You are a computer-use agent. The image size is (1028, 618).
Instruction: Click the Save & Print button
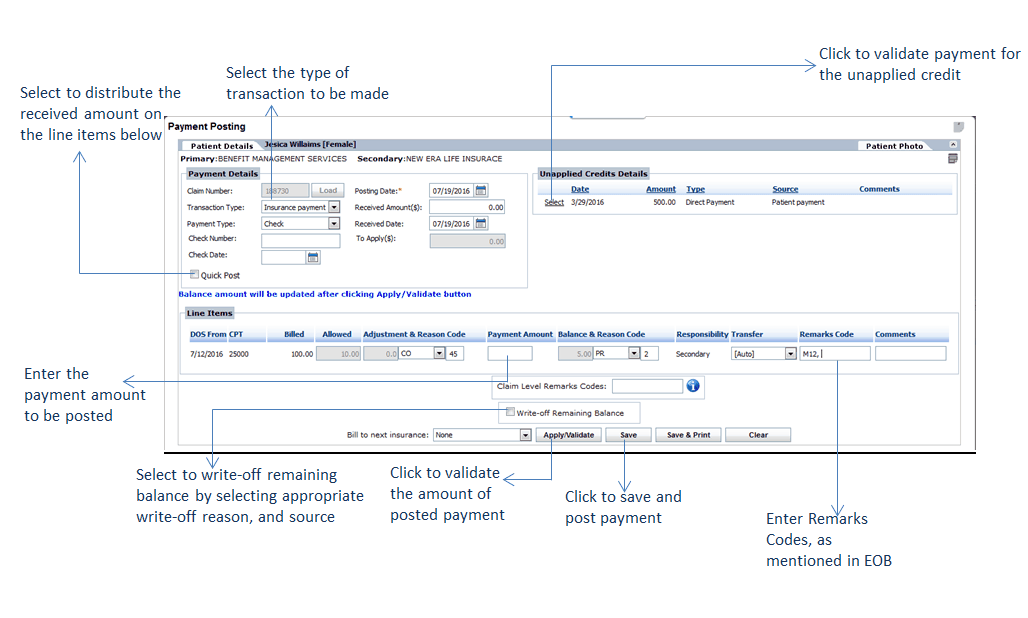(x=688, y=435)
